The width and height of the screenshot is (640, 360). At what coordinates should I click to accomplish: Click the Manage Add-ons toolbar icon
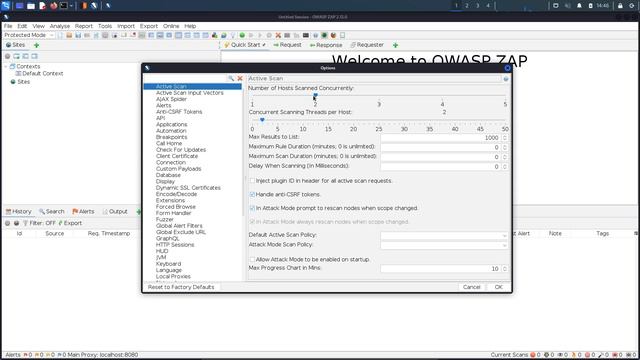(x=215, y=35)
